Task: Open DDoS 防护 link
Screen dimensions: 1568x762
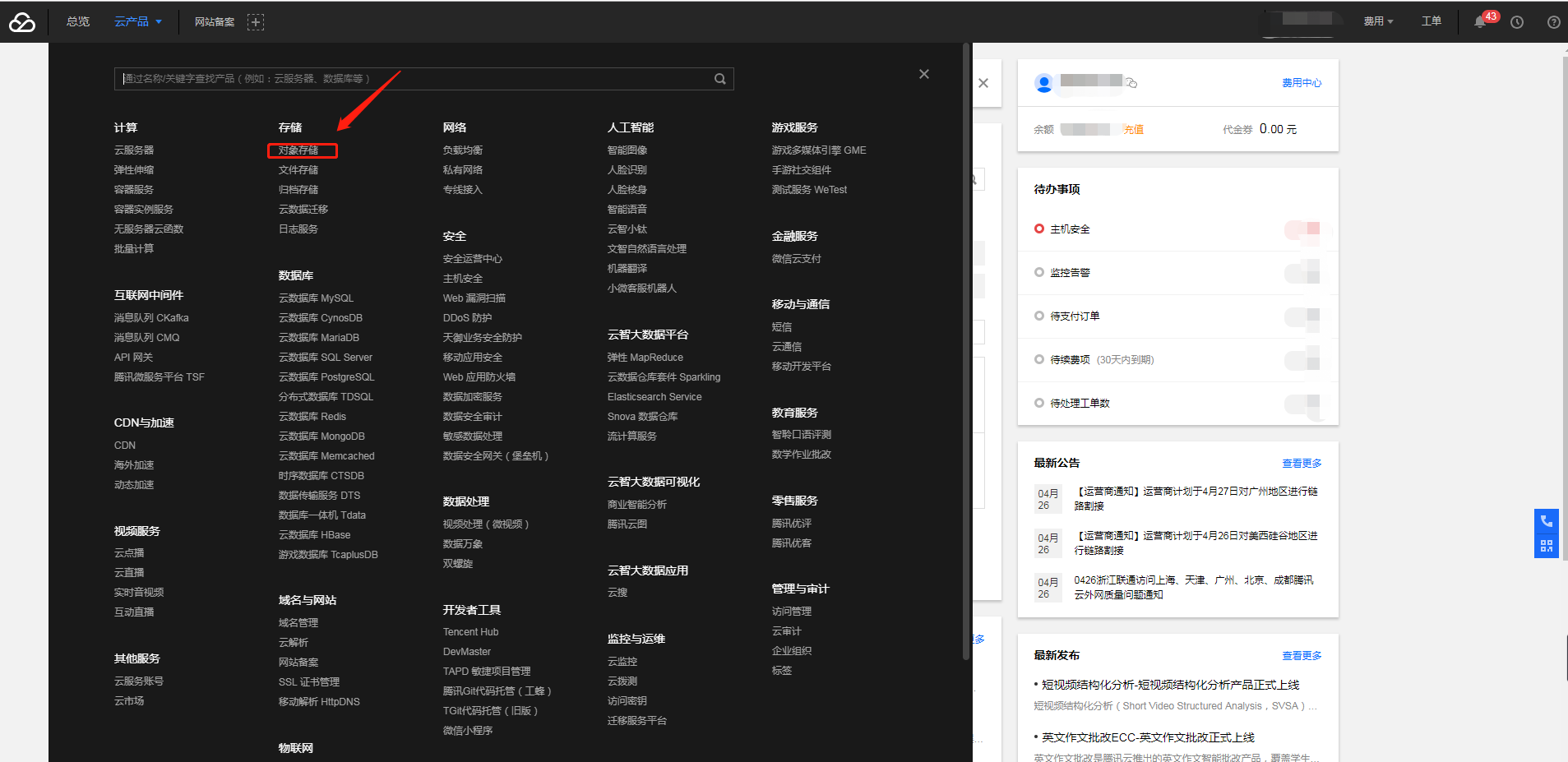Action: (468, 318)
